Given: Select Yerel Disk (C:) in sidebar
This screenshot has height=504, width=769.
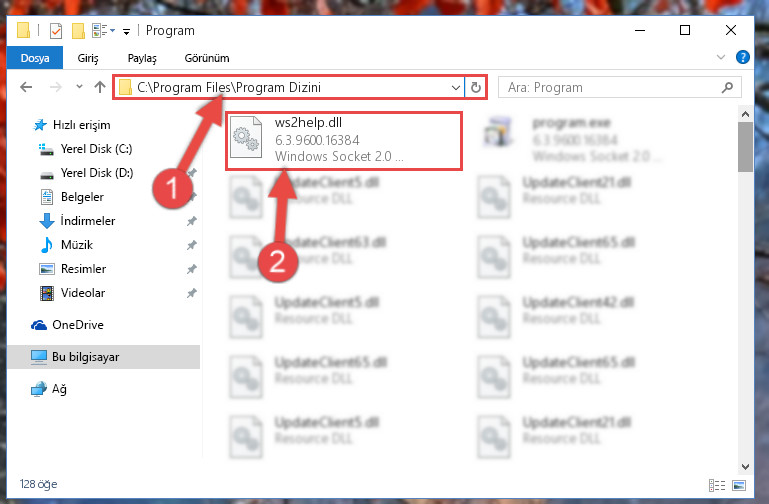Looking at the screenshot, I should pos(96,149).
